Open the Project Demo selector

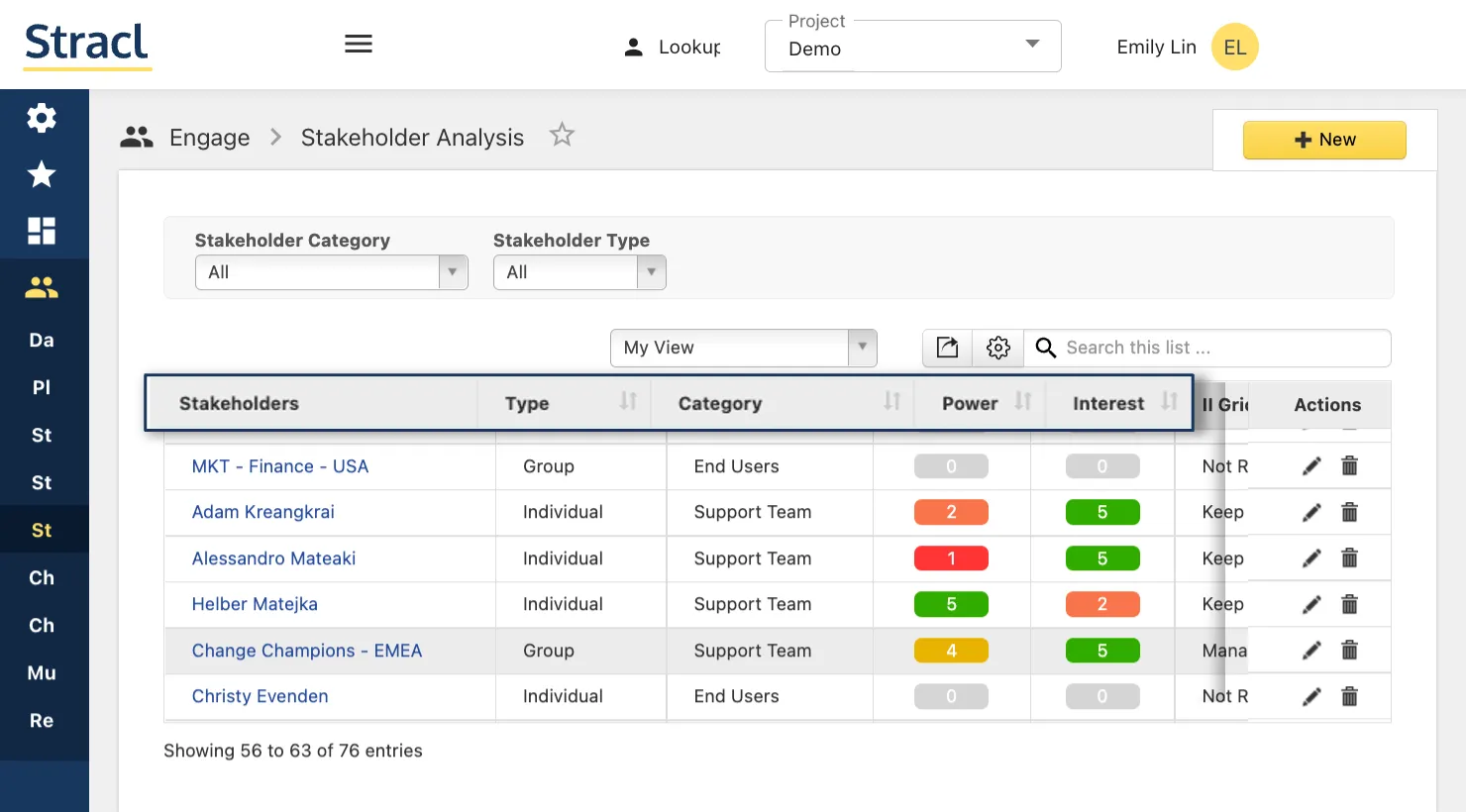(x=912, y=47)
